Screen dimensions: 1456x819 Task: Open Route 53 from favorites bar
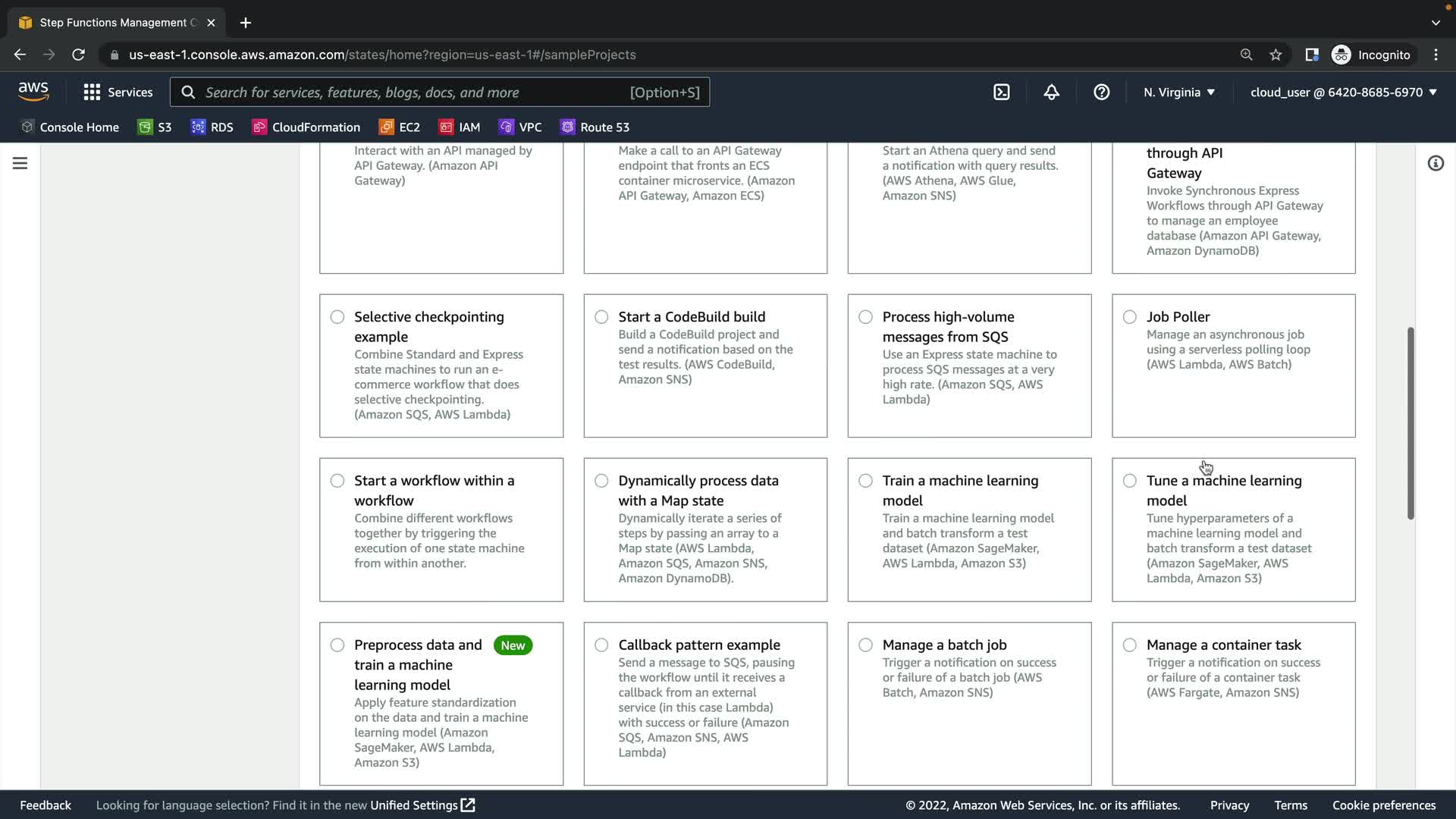595,127
